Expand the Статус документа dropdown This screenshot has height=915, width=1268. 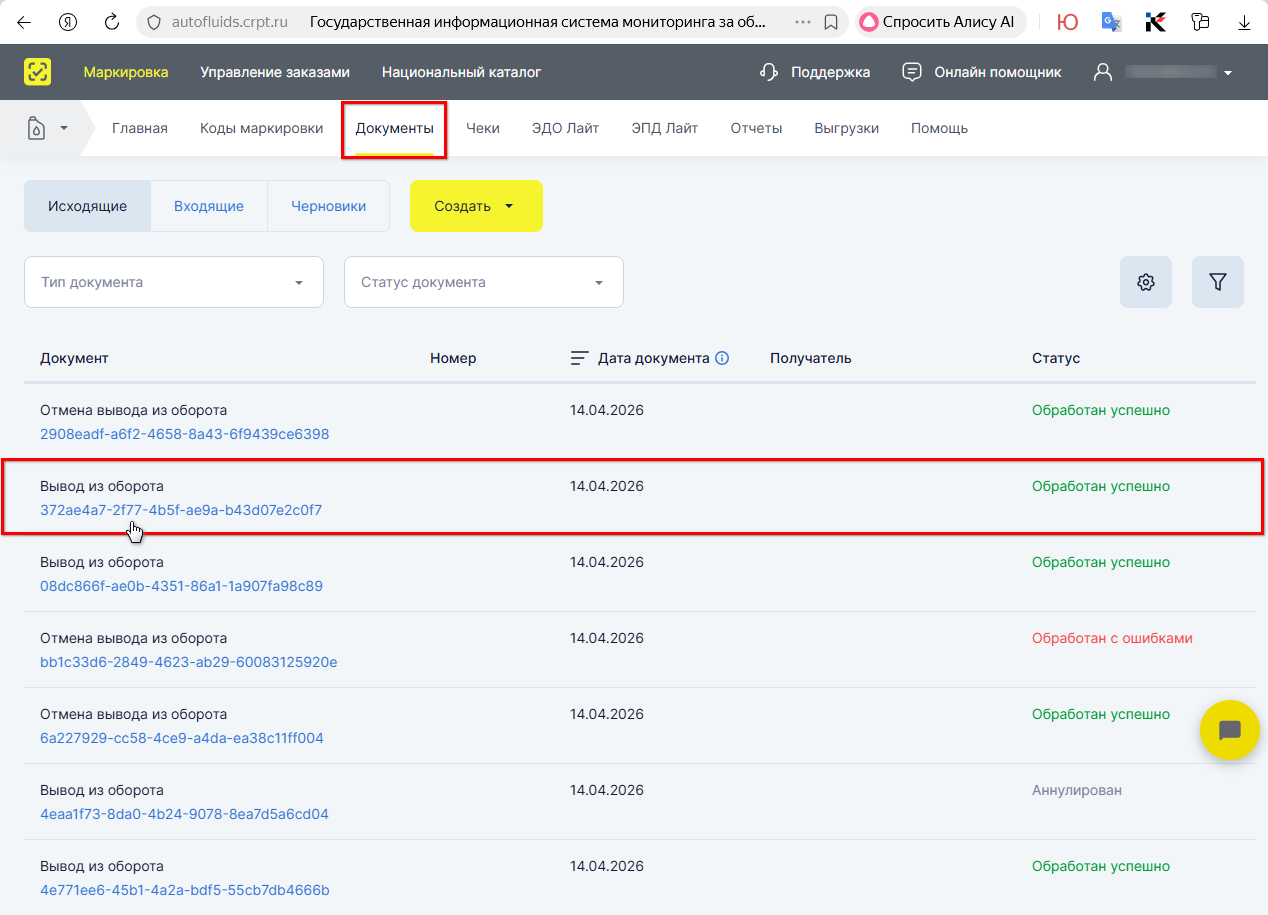point(484,282)
